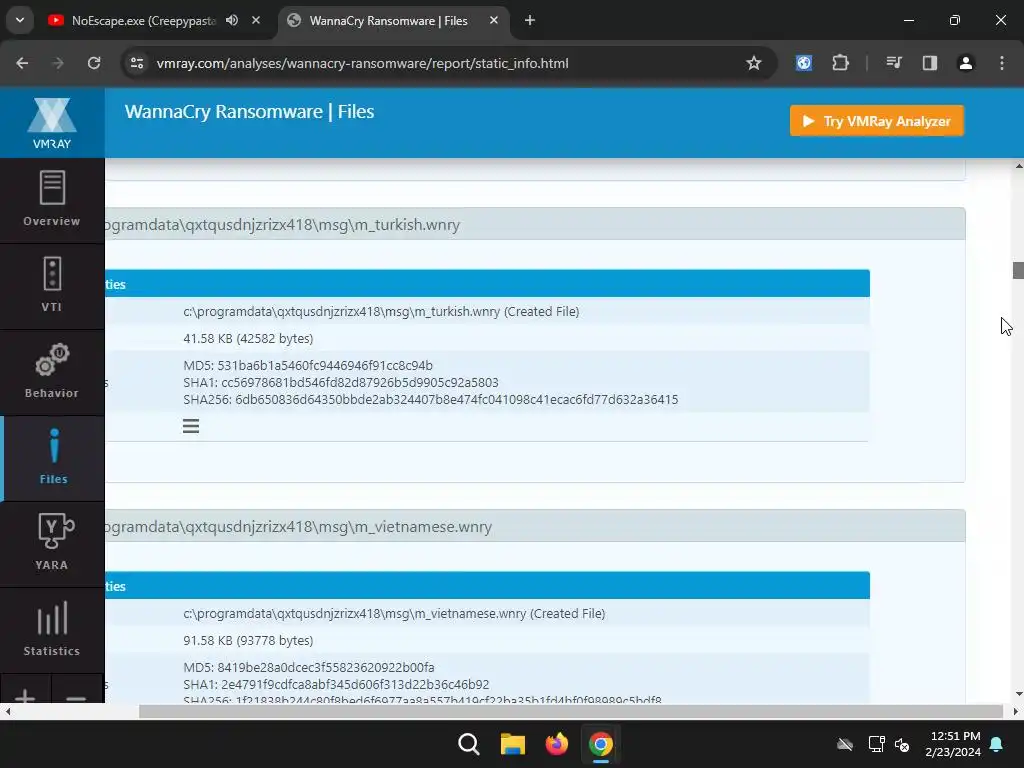This screenshot has height=768, width=1024.
Task: Click the vertical scrollbar thumb
Action: tap(1018, 270)
